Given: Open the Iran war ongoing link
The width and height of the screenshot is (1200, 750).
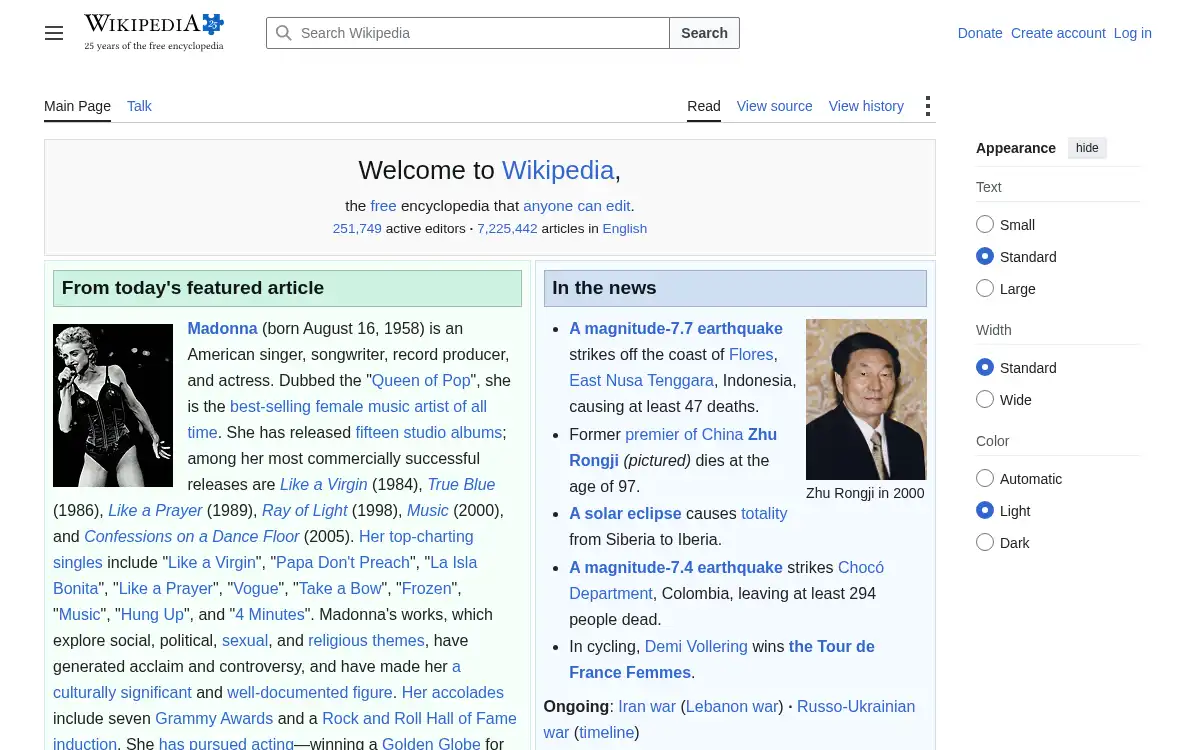Looking at the screenshot, I should coord(647,706).
